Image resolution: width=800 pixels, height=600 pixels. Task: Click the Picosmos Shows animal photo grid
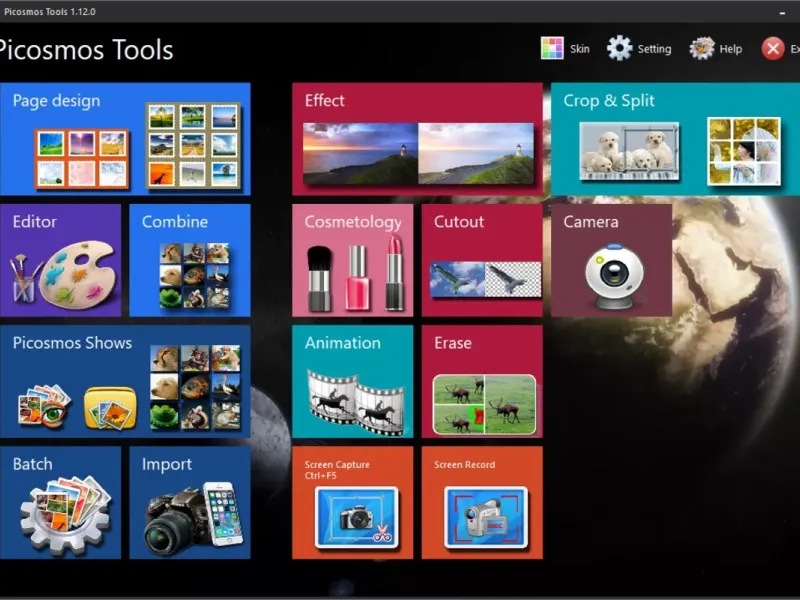(195, 387)
